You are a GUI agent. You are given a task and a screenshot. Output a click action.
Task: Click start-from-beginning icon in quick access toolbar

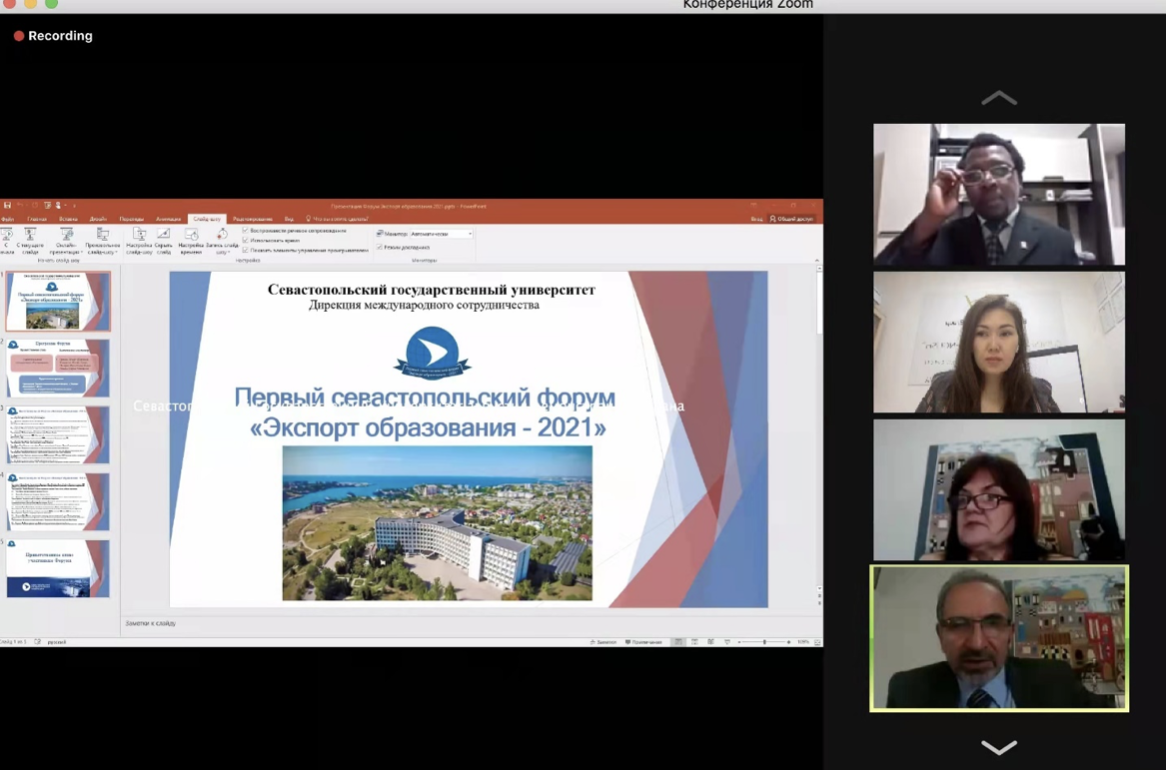coord(47,205)
